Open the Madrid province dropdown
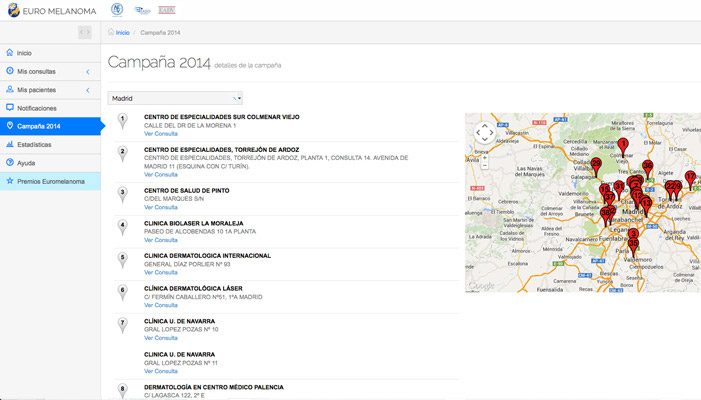The width and height of the screenshot is (701, 400). [175, 98]
